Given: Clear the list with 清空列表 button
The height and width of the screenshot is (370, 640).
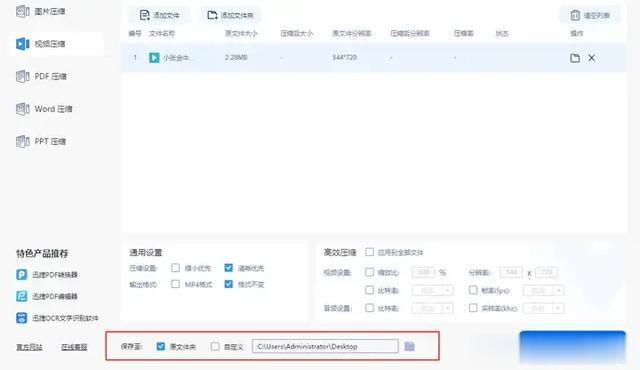Looking at the screenshot, I should coord(590,16).
